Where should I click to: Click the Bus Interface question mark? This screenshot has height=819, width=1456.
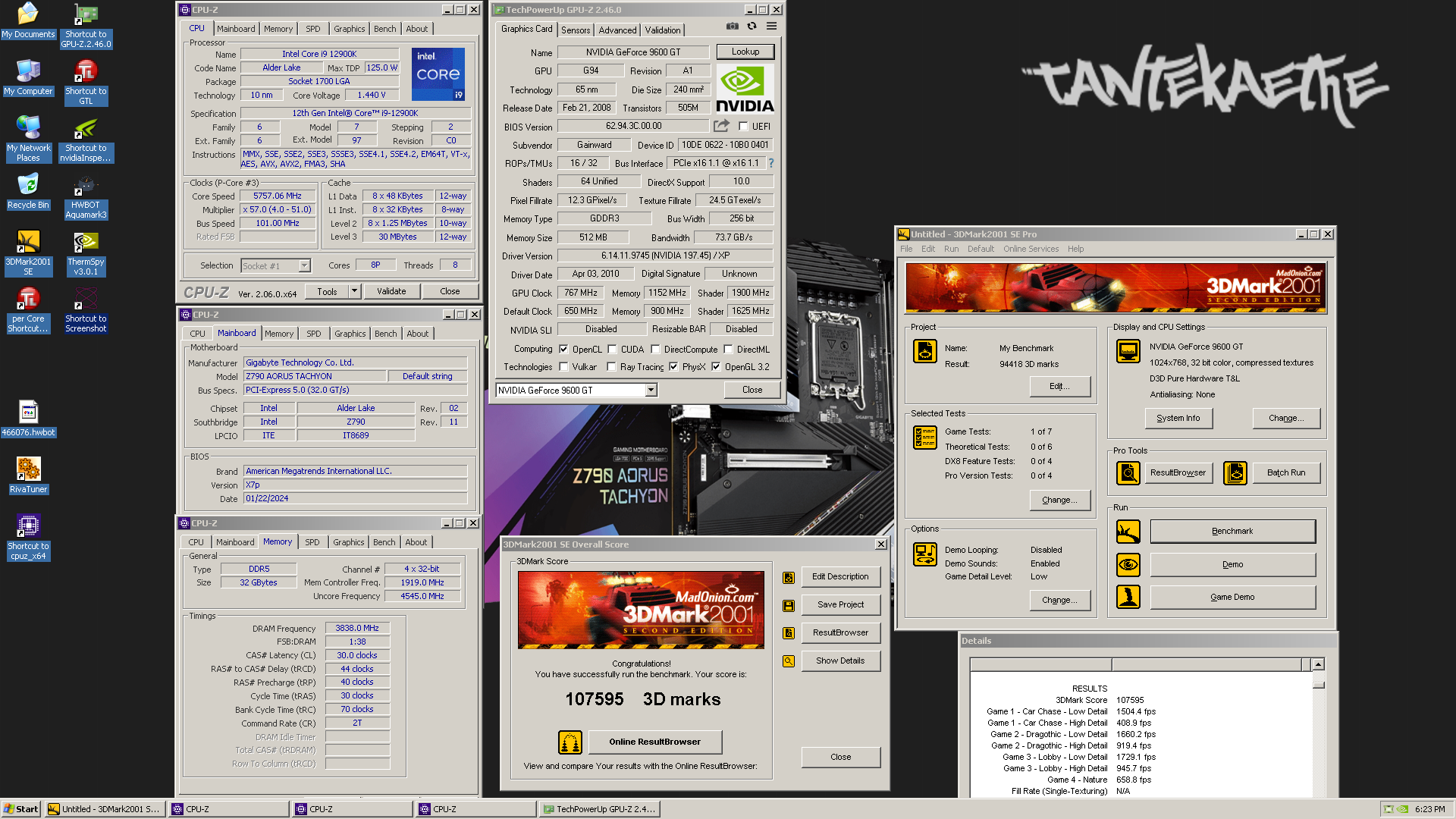(x=771, y=163)
